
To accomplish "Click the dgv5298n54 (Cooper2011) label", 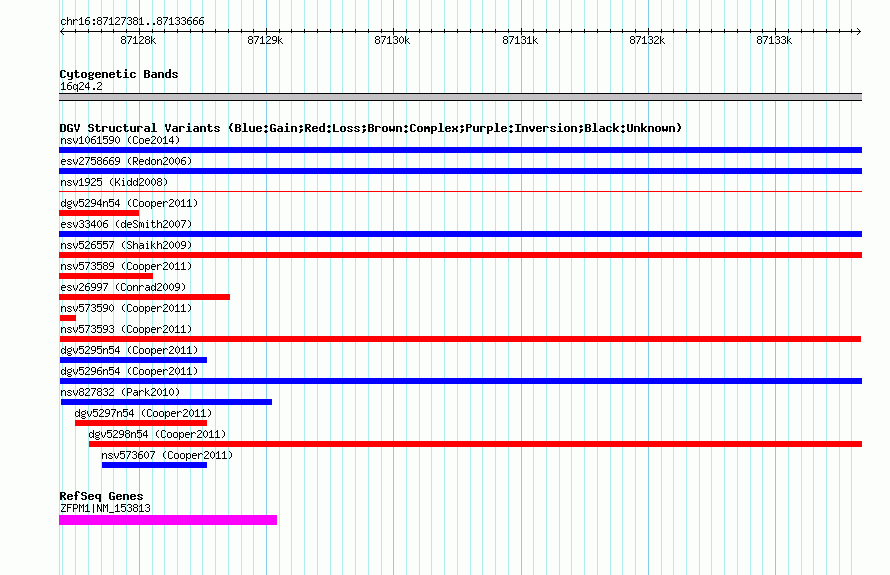I will (157, 434).
